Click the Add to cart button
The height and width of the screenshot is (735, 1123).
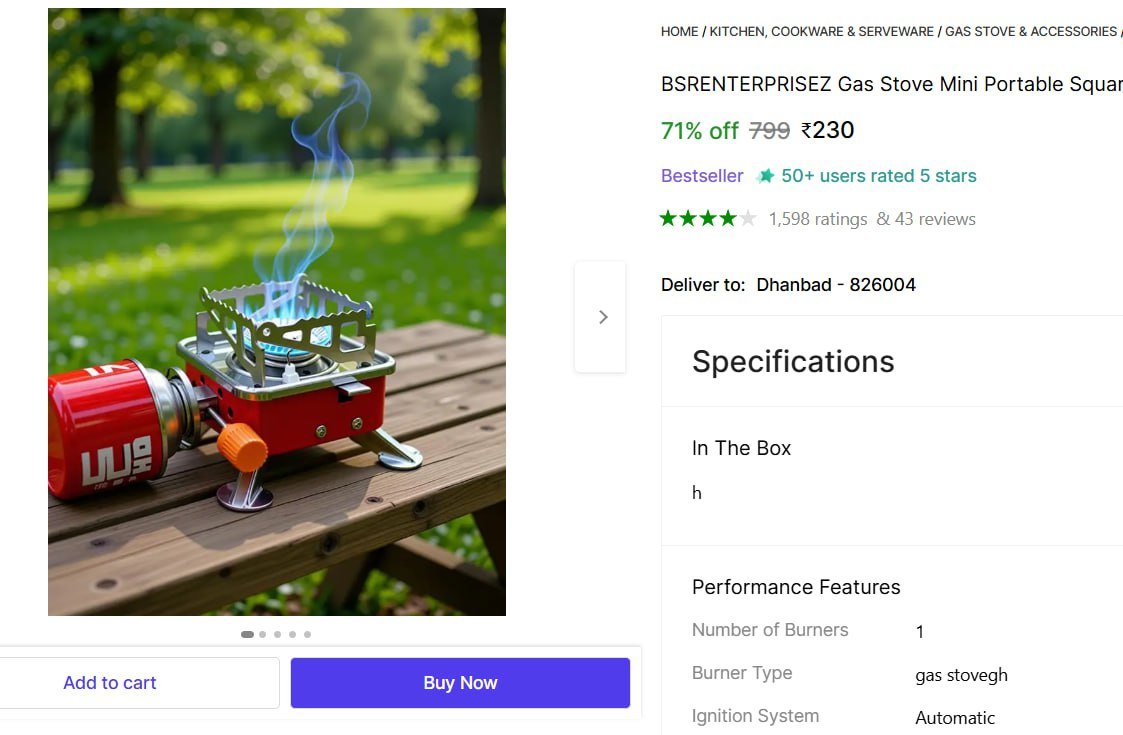110,682
